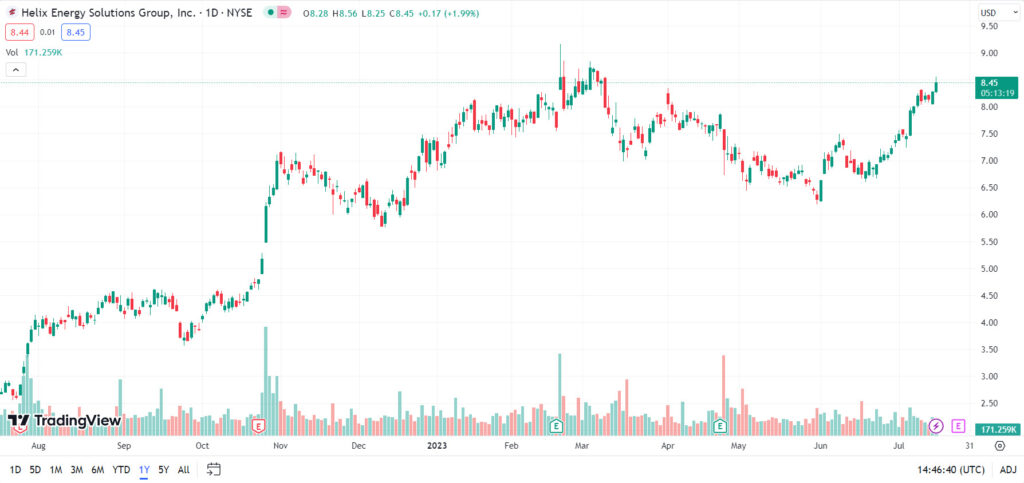1024x483 pixels.
Task: Switch to the 1M time range
Action: (56, 469)
